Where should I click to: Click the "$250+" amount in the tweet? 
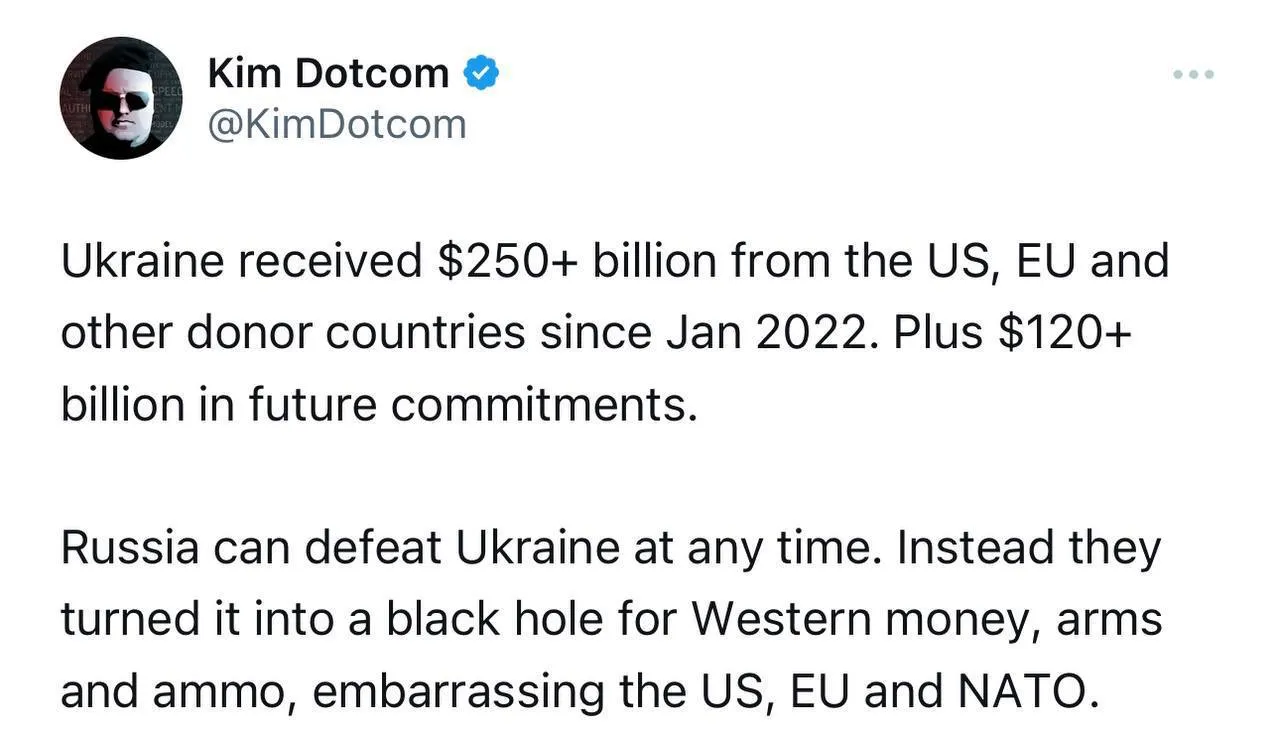(x=508, y=262)
